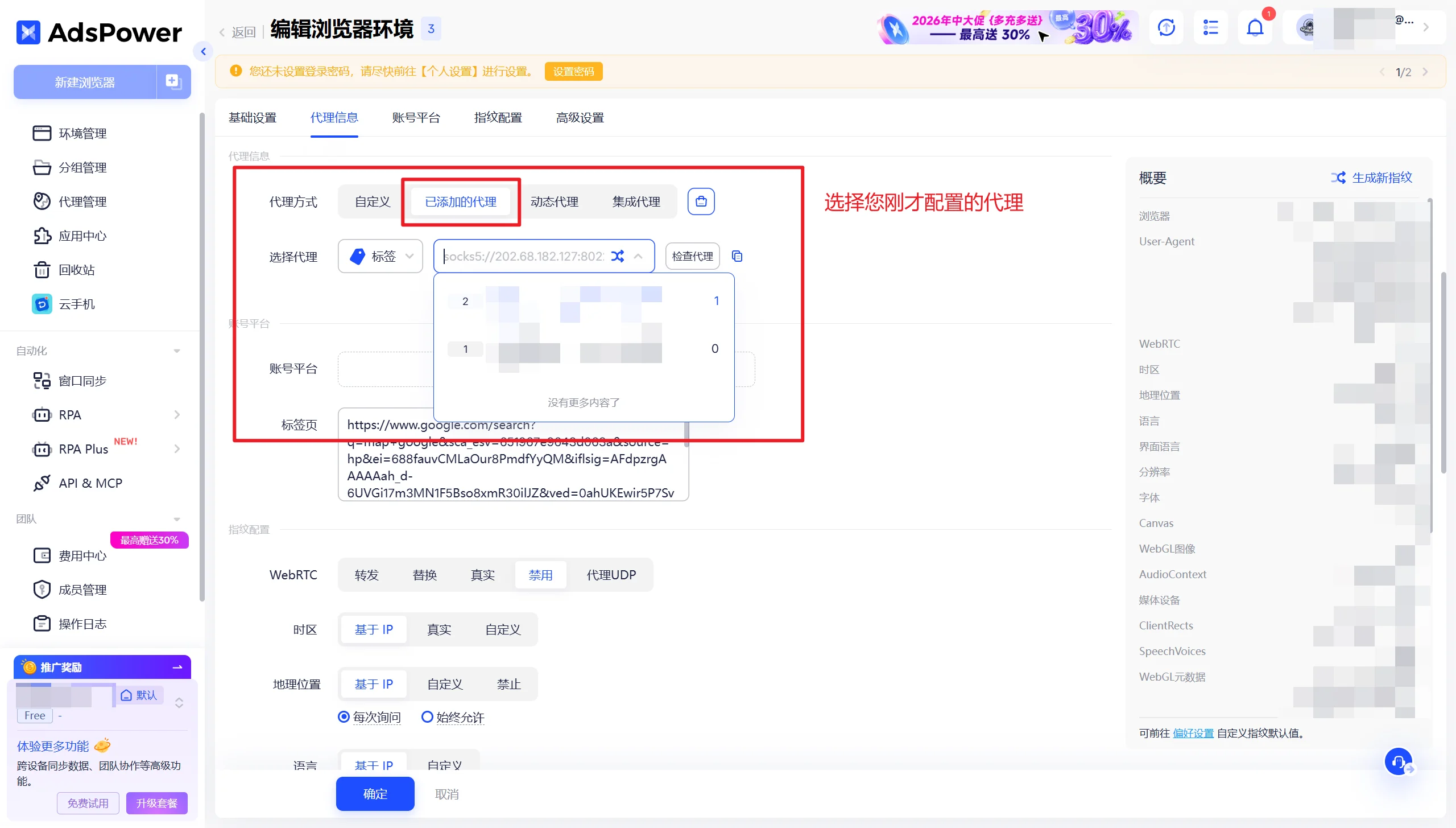Open the task list icon in header

click(x=1210, y=27)
